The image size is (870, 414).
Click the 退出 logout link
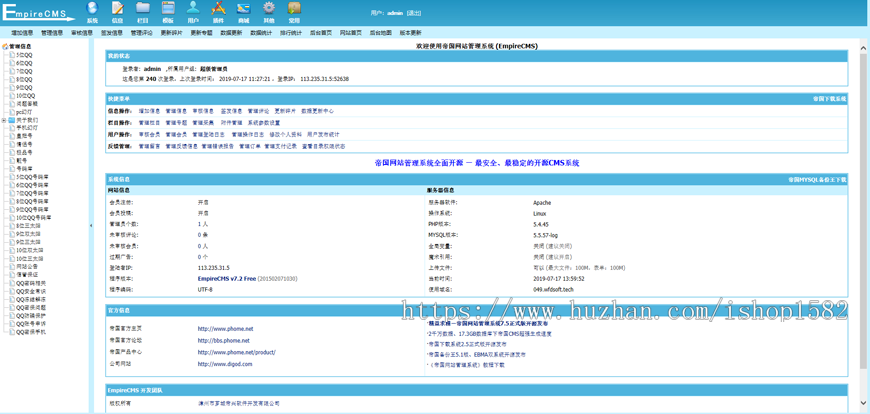coord(414,14)
